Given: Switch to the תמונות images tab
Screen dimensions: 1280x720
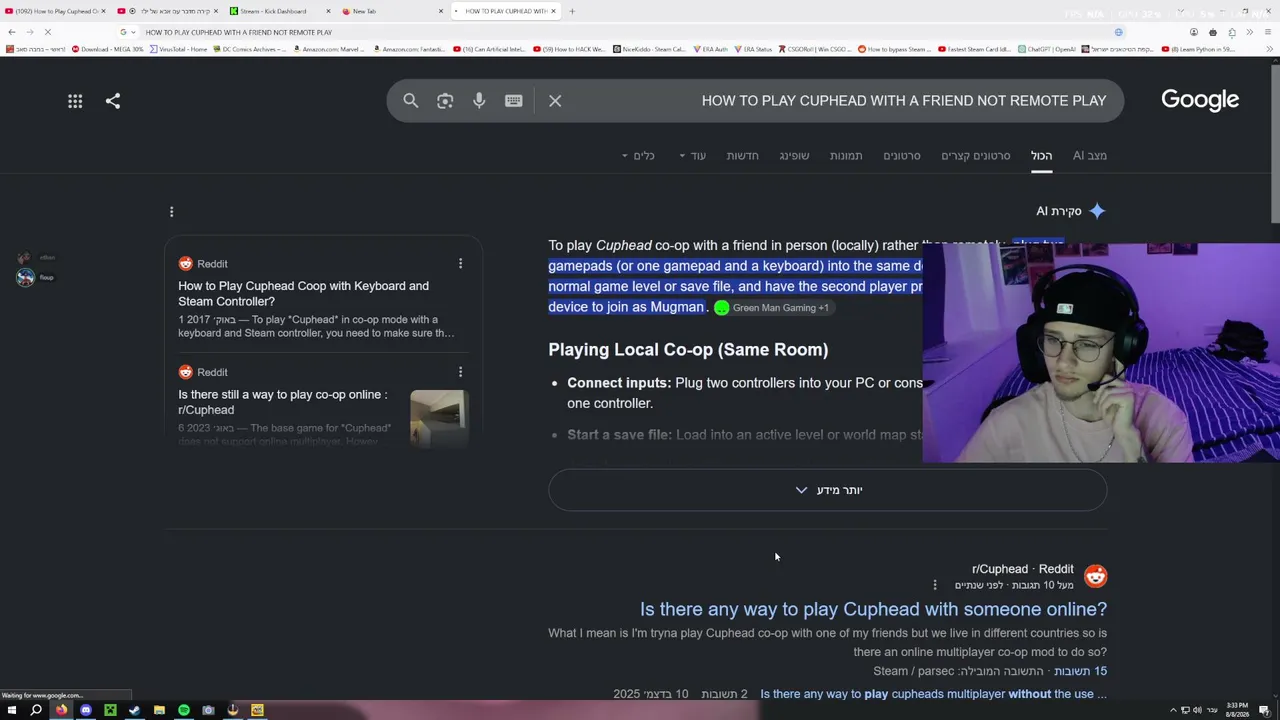Looking at the screenshot, I should [846, 155].
